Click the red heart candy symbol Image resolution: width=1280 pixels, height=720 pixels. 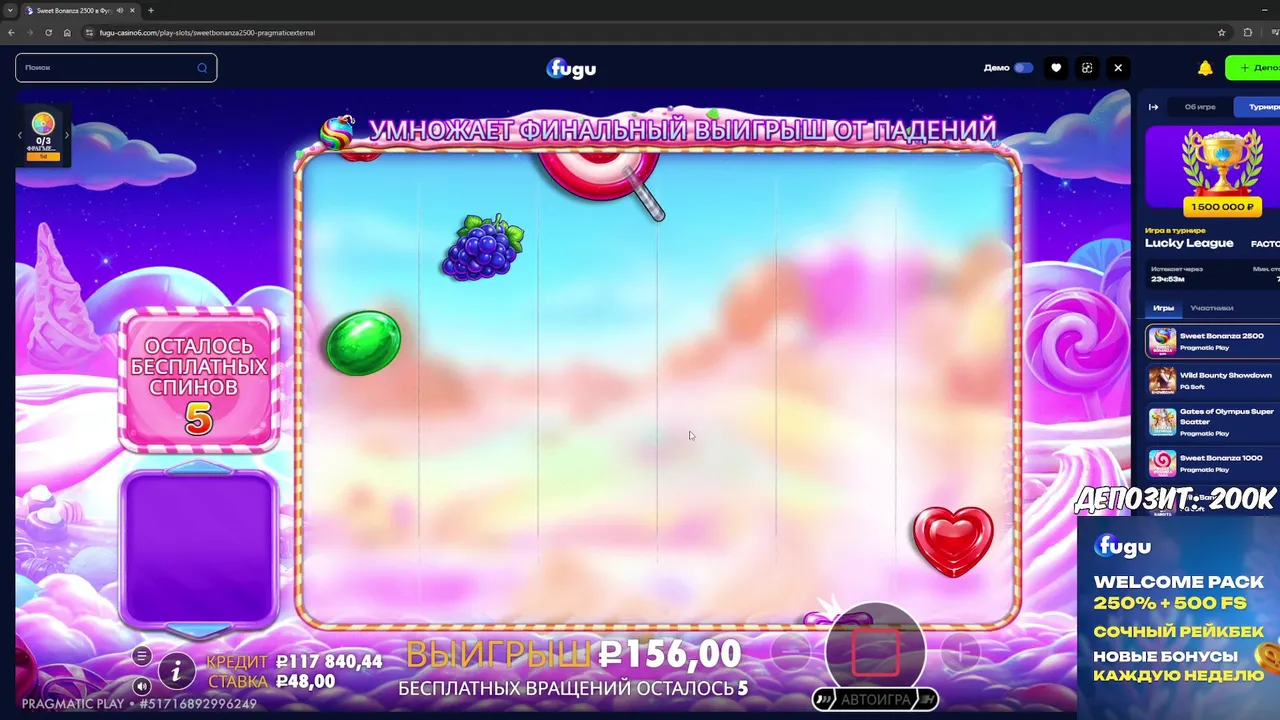[953, 542]
